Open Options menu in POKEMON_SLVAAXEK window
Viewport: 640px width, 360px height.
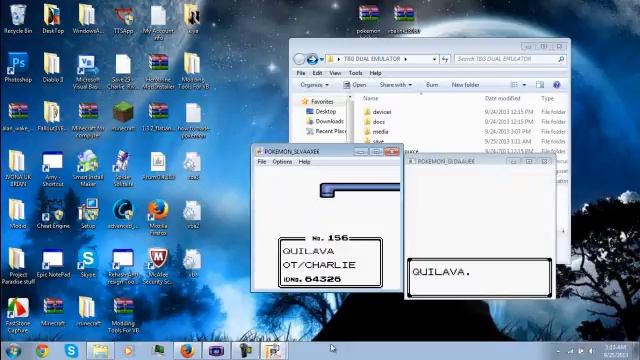tap(282, 162)
